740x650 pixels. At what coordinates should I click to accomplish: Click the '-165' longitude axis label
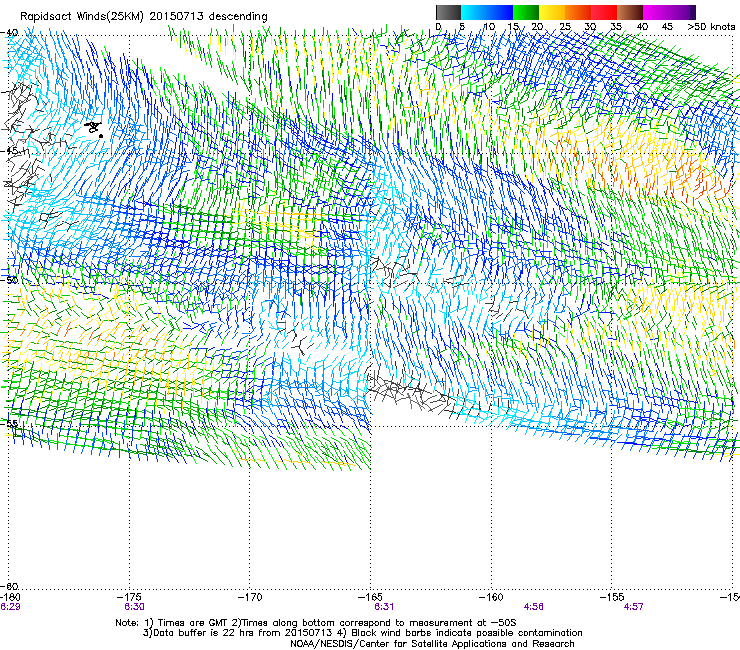click(370, 597)
